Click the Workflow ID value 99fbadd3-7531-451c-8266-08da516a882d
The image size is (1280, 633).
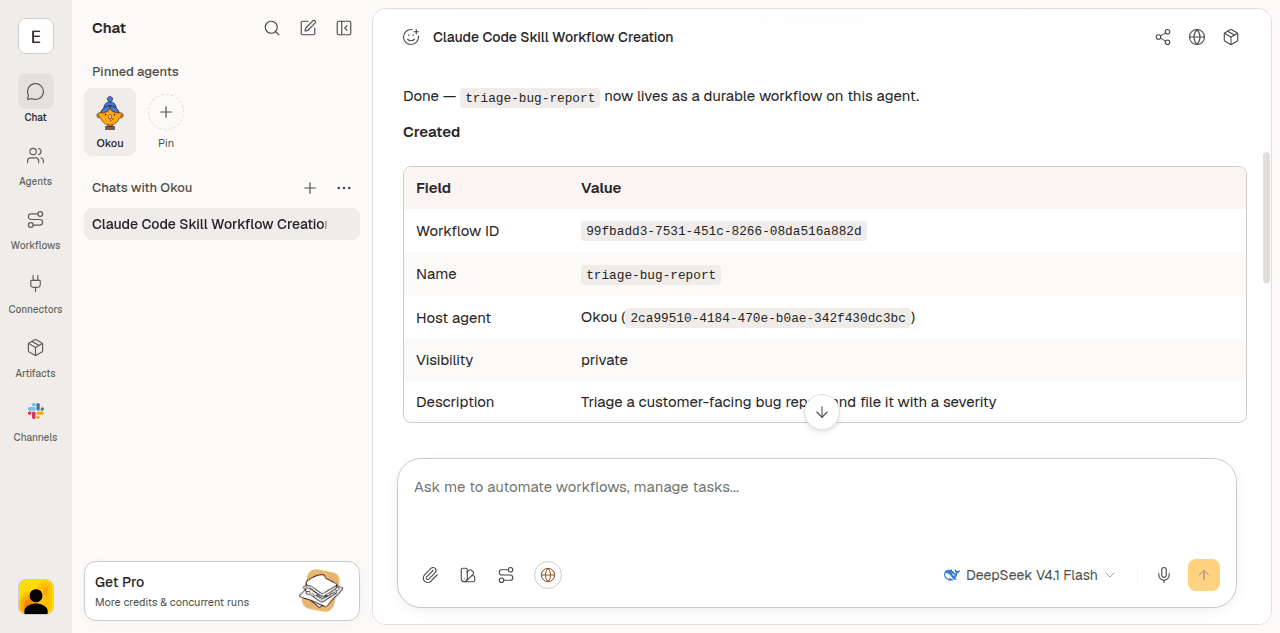[x=724, y=231]
